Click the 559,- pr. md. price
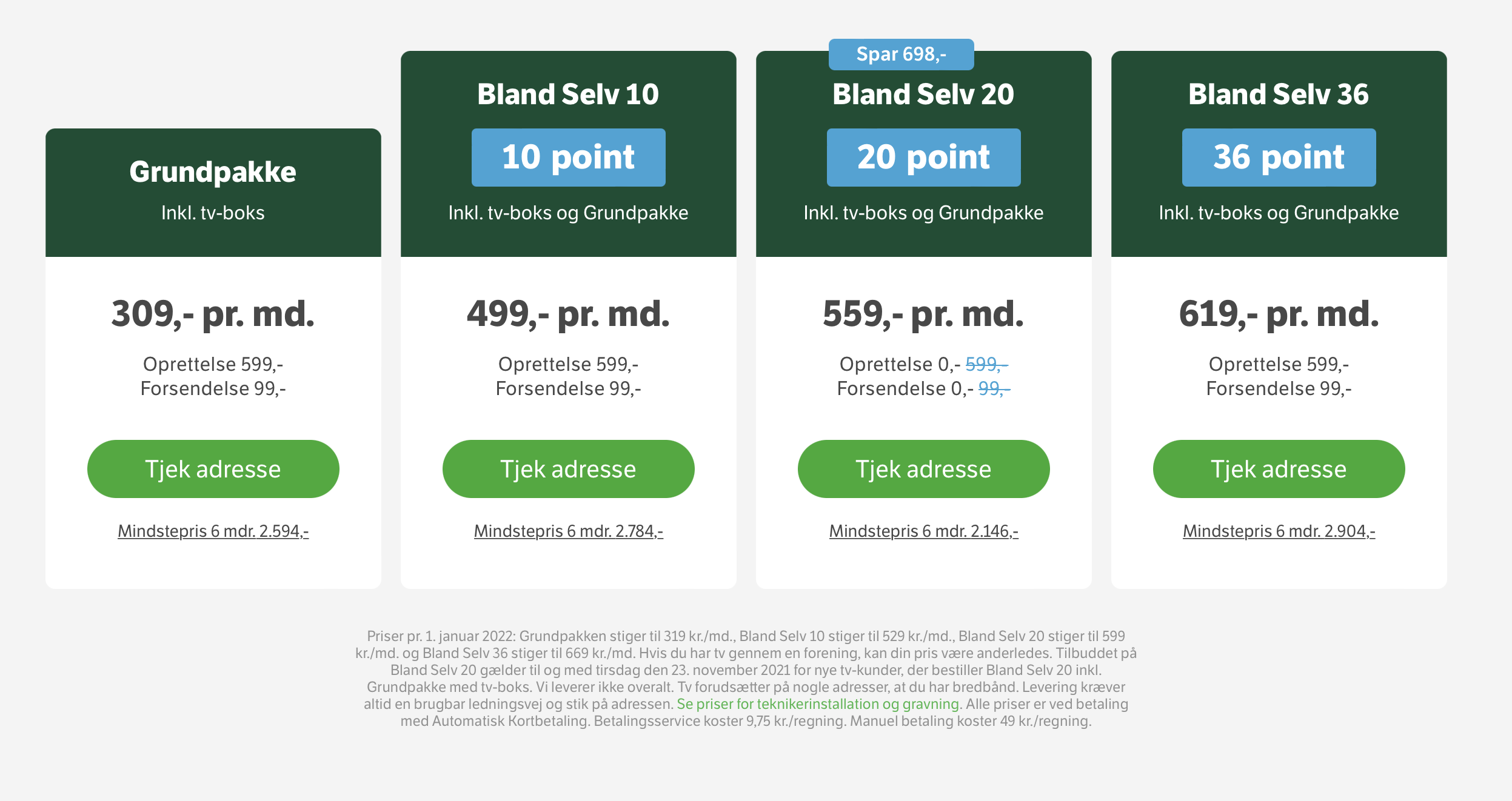This screenshot has width=1512, height=801. coord(923,314)
